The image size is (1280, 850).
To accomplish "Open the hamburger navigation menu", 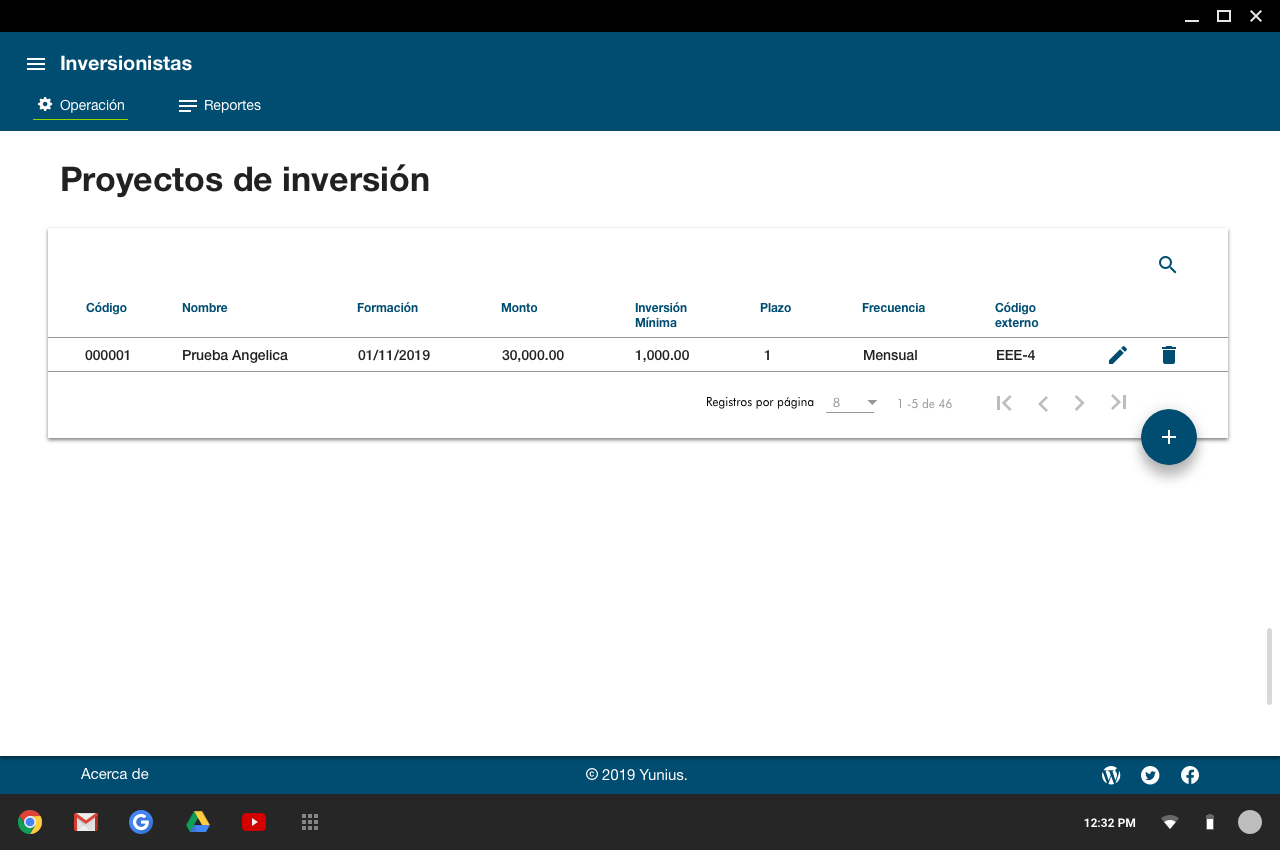I will click(x=36, y=64).
